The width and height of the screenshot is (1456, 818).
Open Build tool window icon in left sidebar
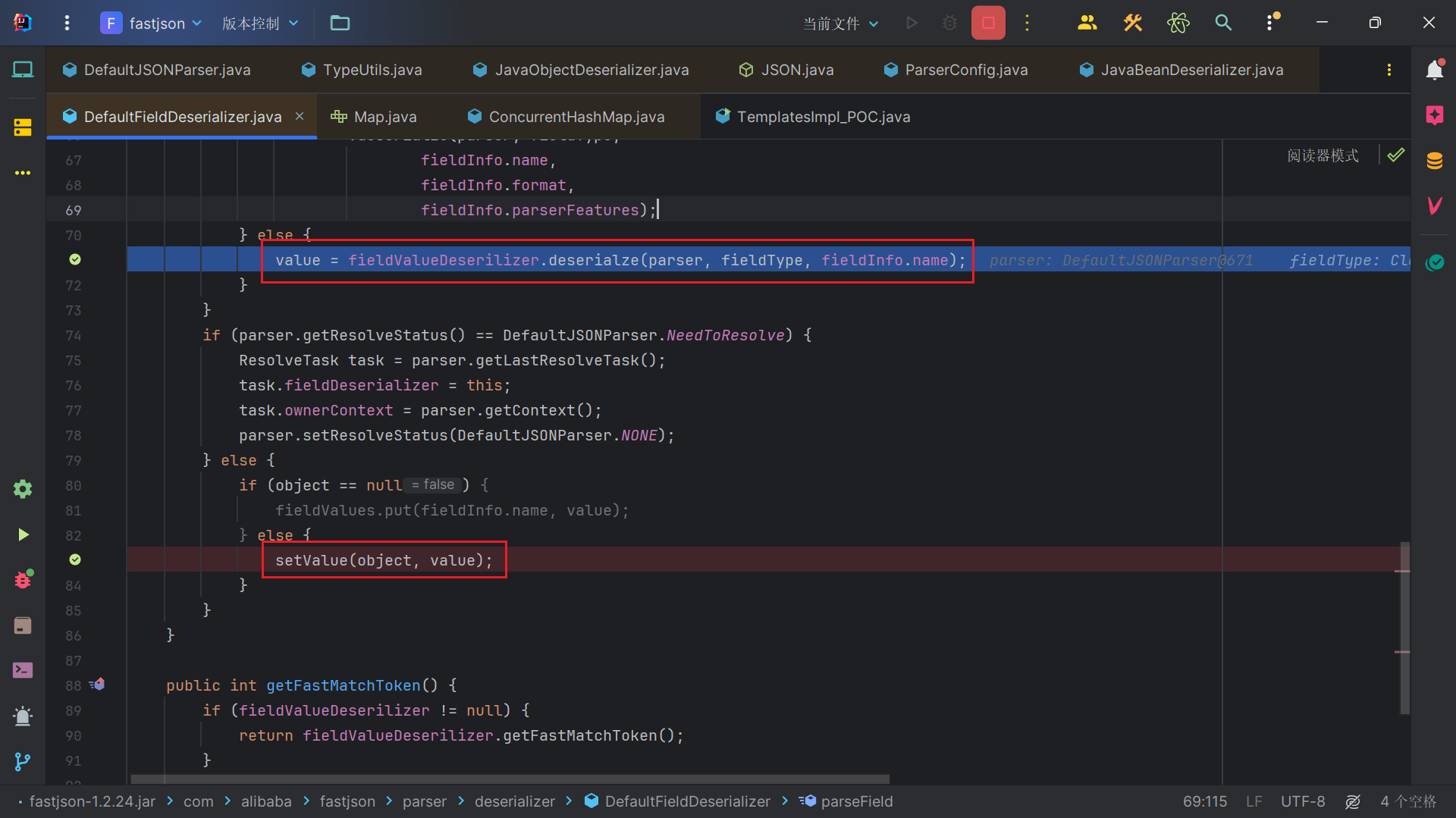23,625
